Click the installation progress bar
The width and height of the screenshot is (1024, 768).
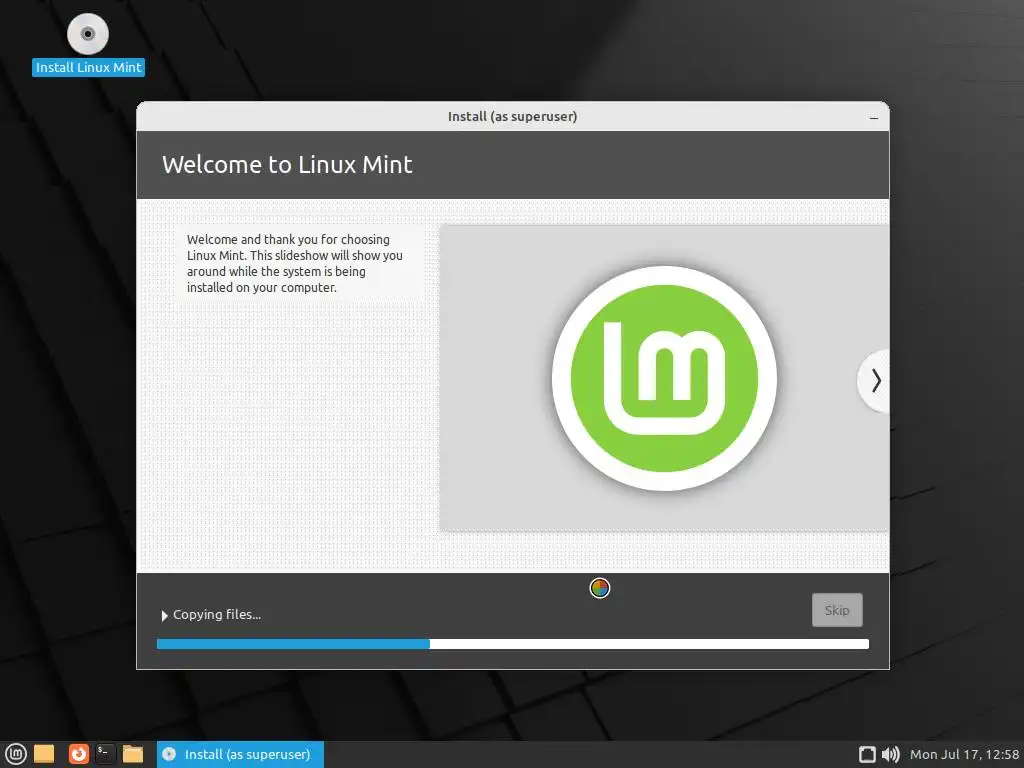[513, 644]
